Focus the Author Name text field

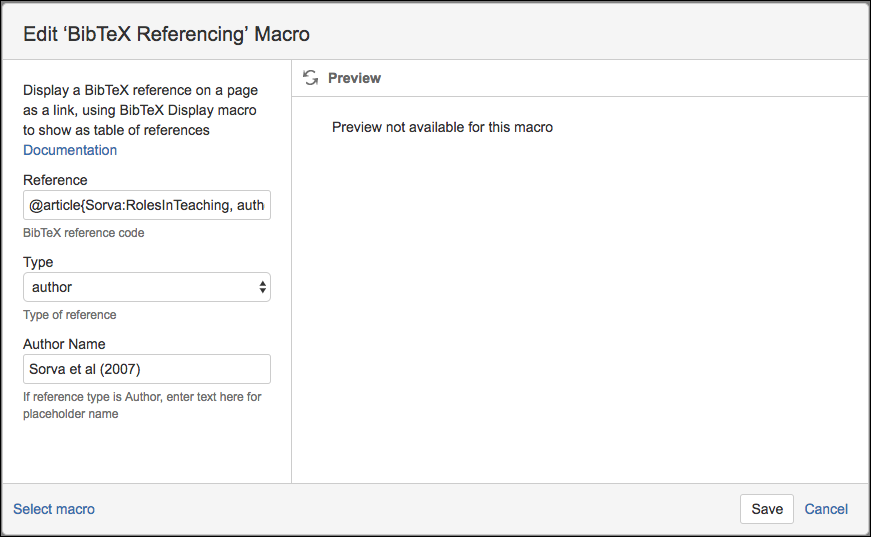(x=147, y=369)
